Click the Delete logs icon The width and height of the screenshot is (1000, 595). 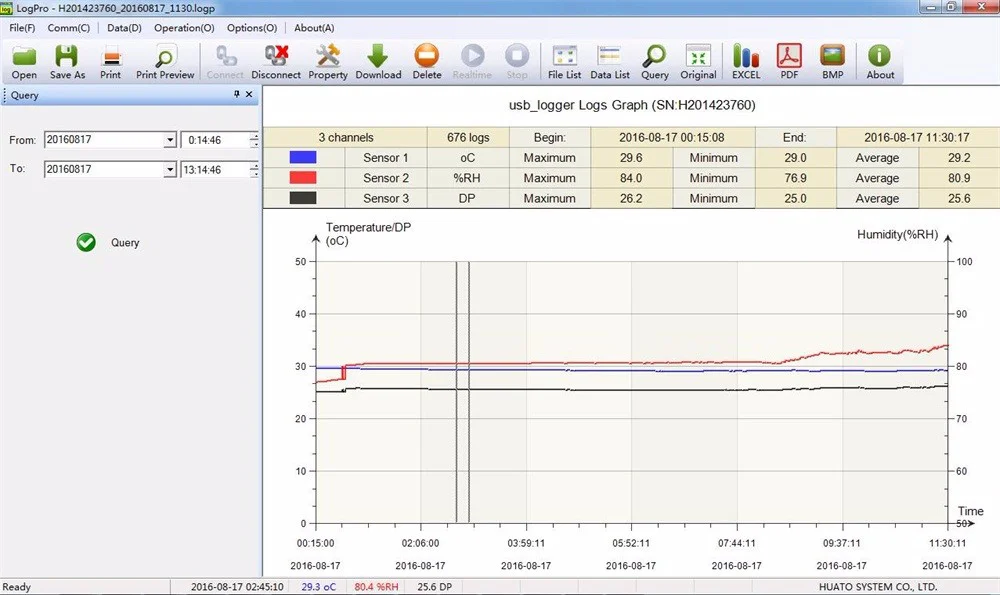pos(427,61)
